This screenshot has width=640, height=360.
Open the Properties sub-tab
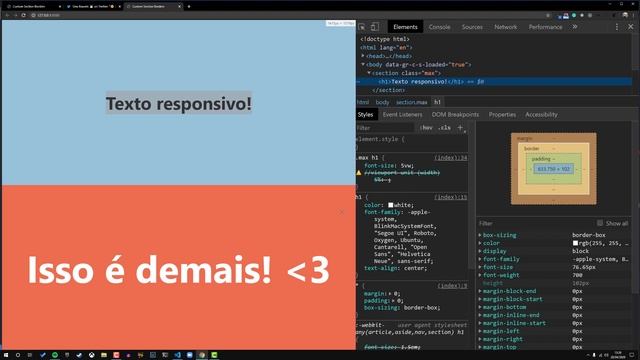coord(502,115)
